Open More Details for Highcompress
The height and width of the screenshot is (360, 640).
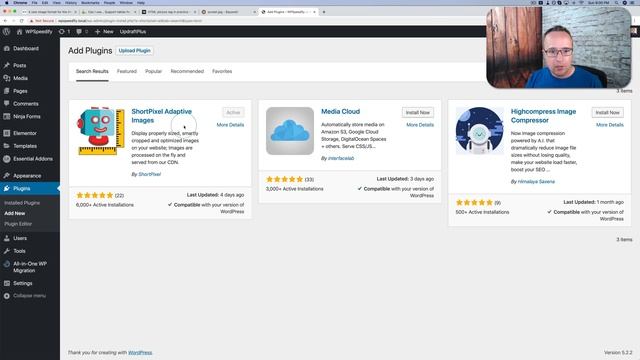click(610, 125)
